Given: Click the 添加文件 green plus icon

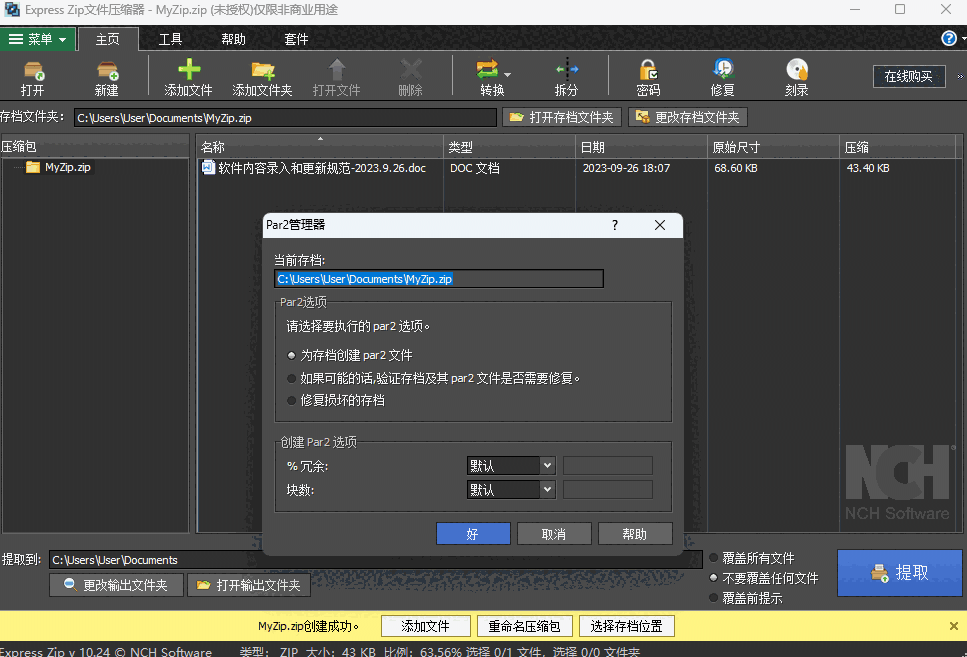Looking at the screenshot, I should coord(188,72).
